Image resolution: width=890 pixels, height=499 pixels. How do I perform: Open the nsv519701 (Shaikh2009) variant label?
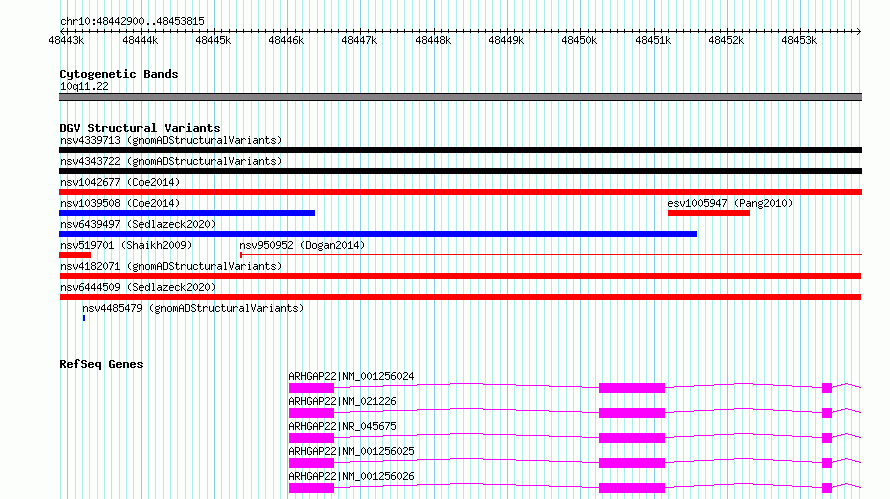[126, 245]
